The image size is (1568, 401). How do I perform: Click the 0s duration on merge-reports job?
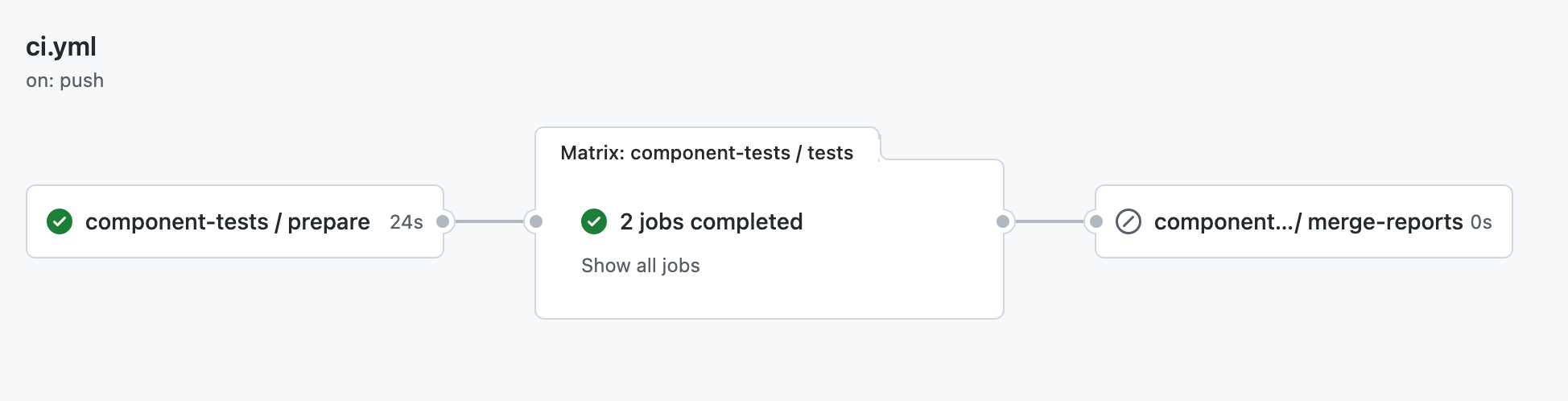click(x=1481, y=222)
